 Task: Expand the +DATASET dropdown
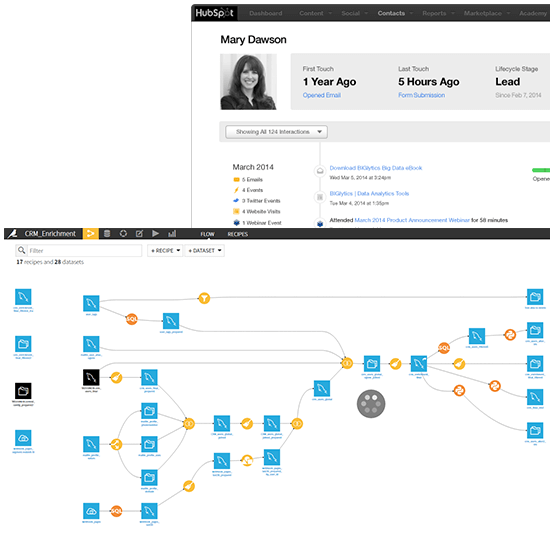(x=204, y=250)
